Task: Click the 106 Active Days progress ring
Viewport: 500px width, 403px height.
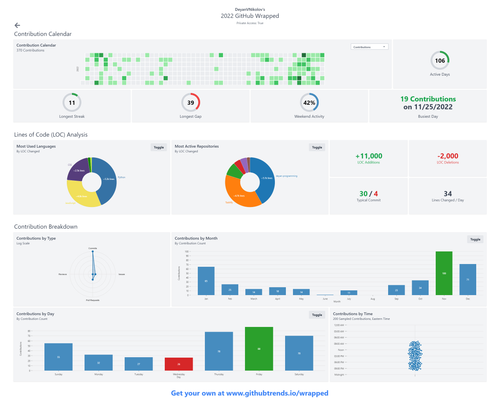Action: pos(440,61)
